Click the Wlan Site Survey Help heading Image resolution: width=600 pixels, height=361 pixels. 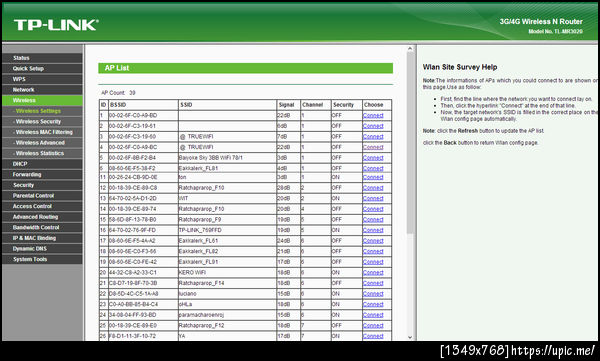click(460, 67)
